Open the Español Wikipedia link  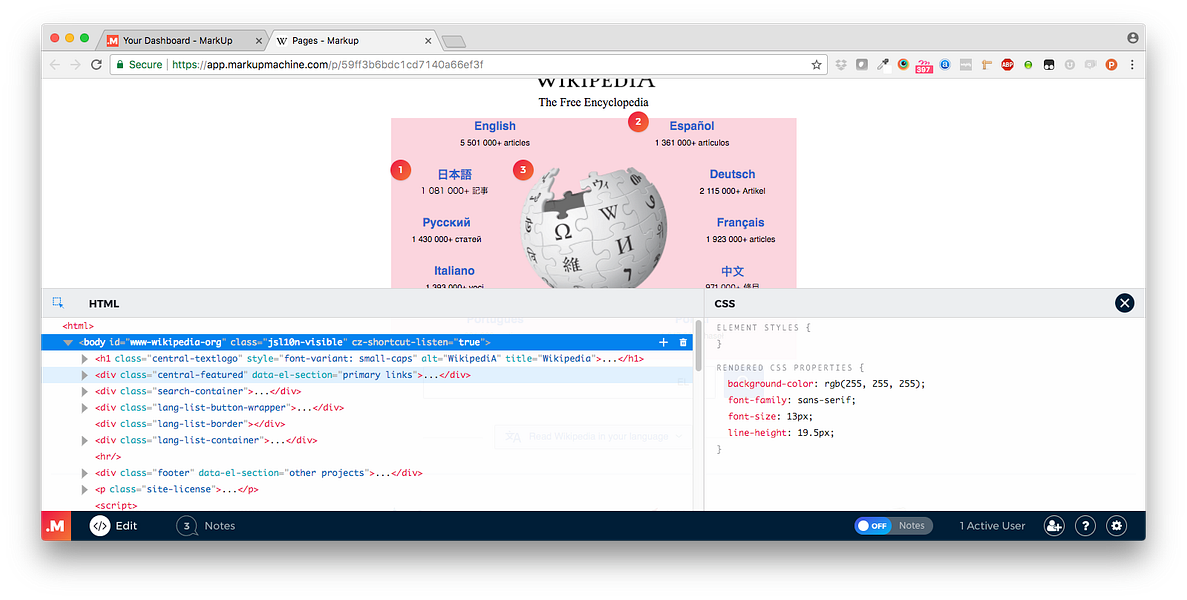pos(692,126)
